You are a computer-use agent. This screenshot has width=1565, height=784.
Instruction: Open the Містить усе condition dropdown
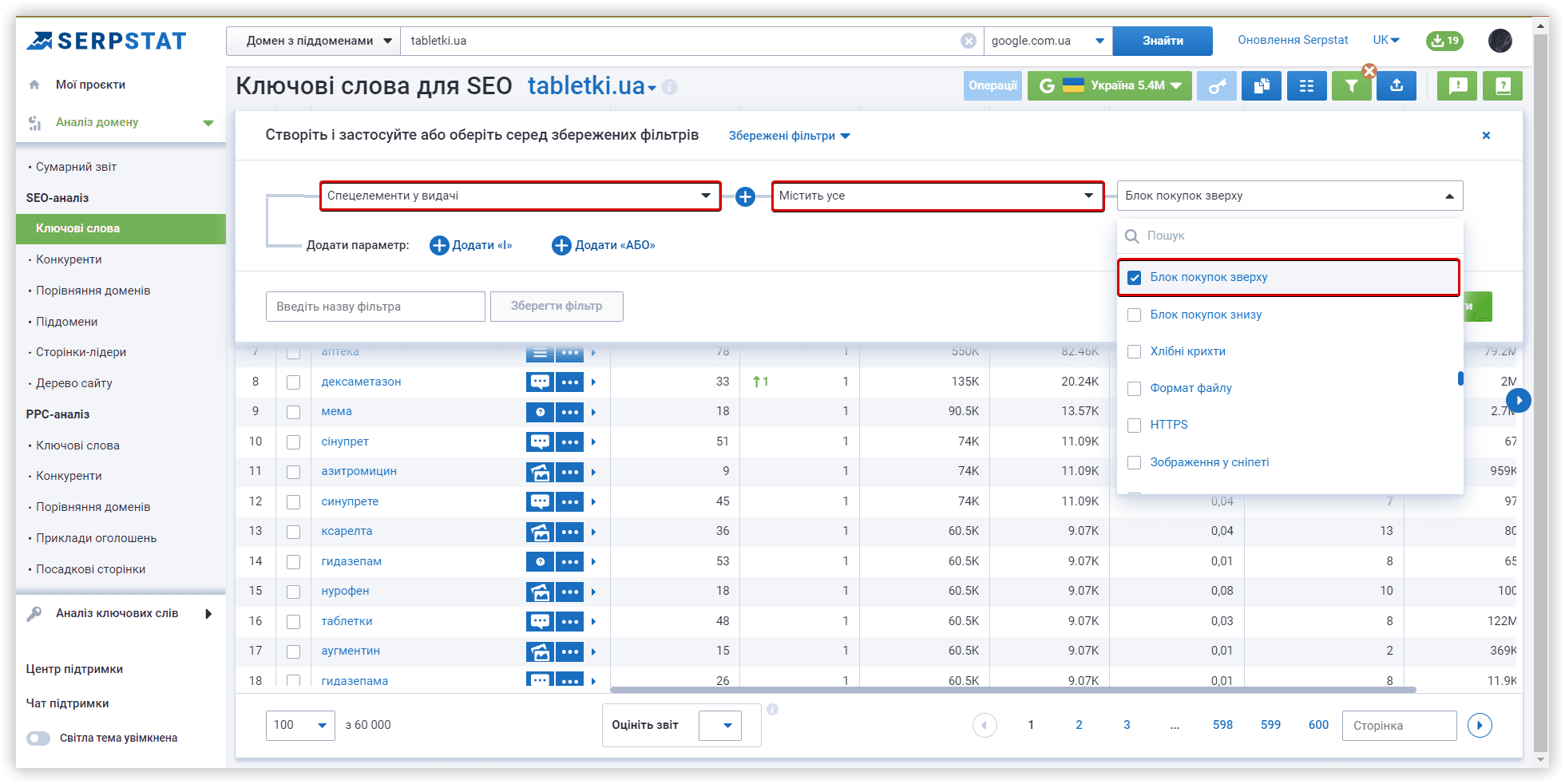point(937,196)
